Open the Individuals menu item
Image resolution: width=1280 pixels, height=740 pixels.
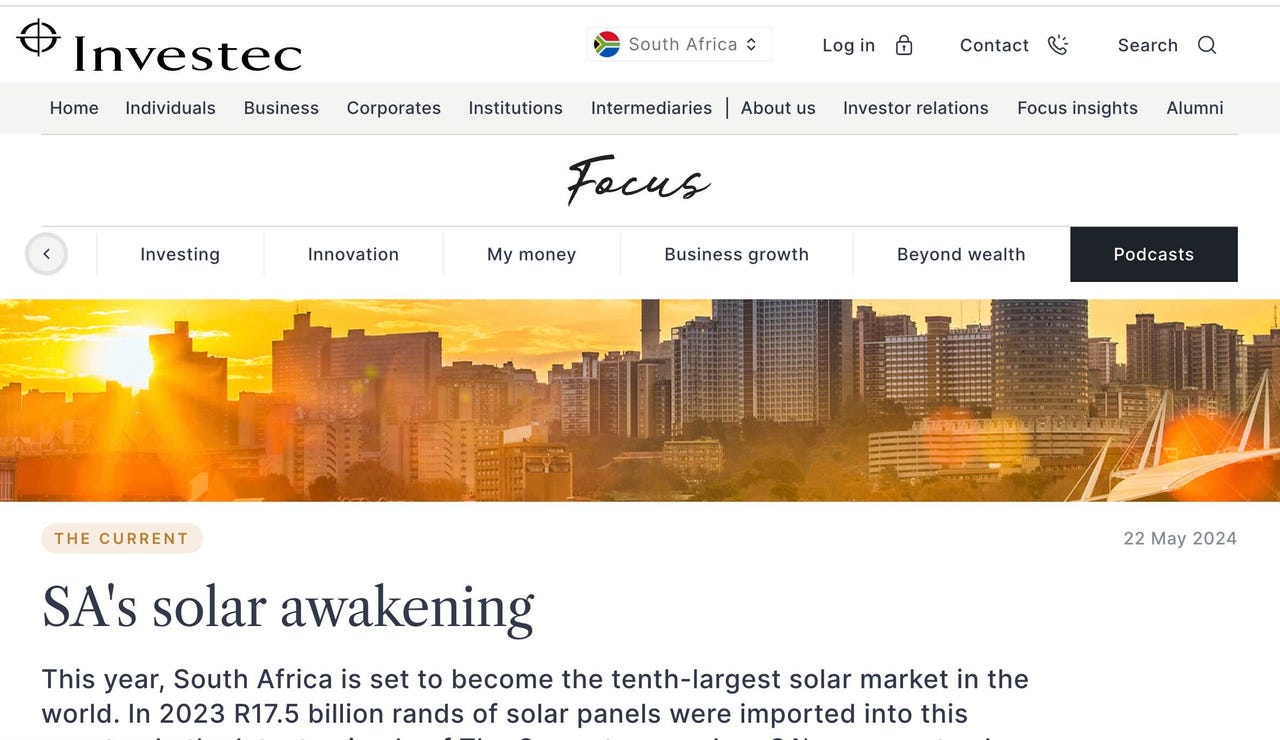170,108
